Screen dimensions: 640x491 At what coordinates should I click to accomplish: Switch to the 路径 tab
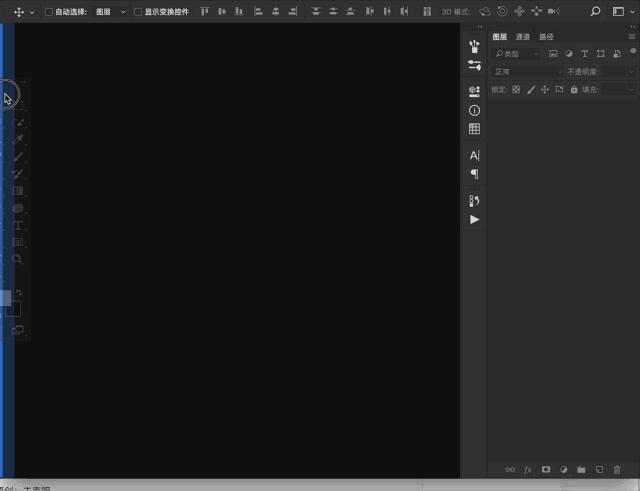[546, 37]
